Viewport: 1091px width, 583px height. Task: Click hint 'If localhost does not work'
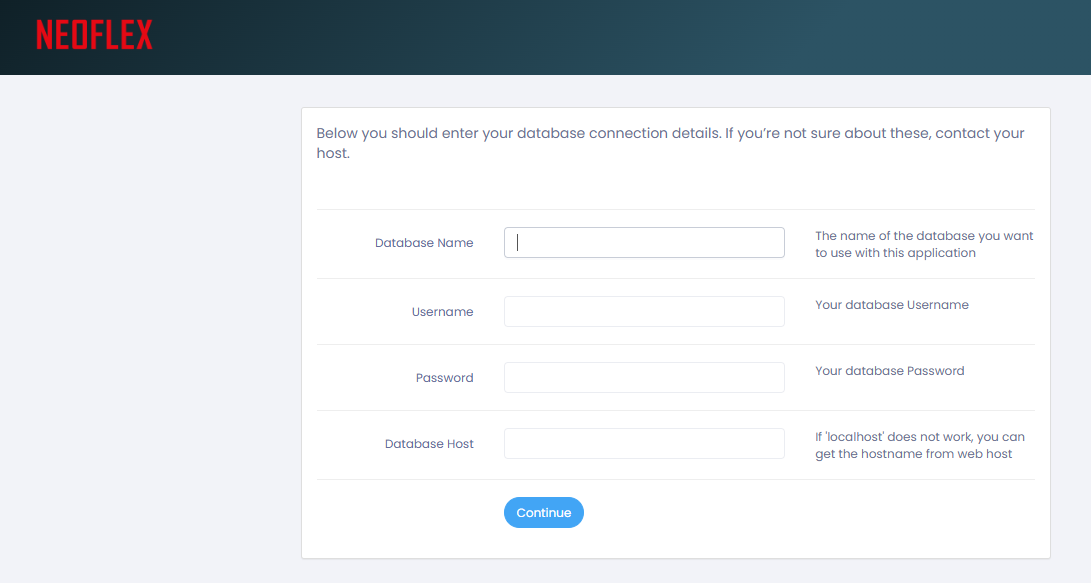[920, 445]
